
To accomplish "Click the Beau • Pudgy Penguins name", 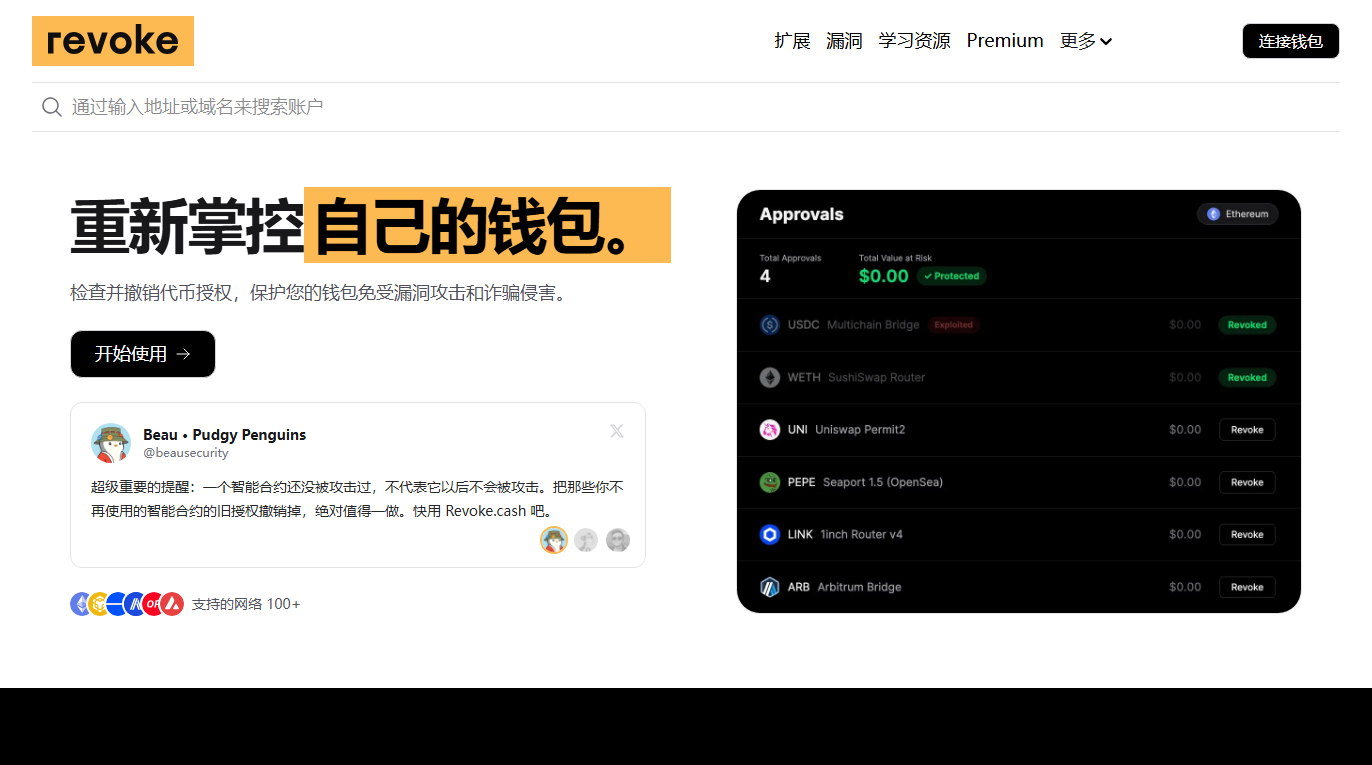I will [x=225, y=435].
